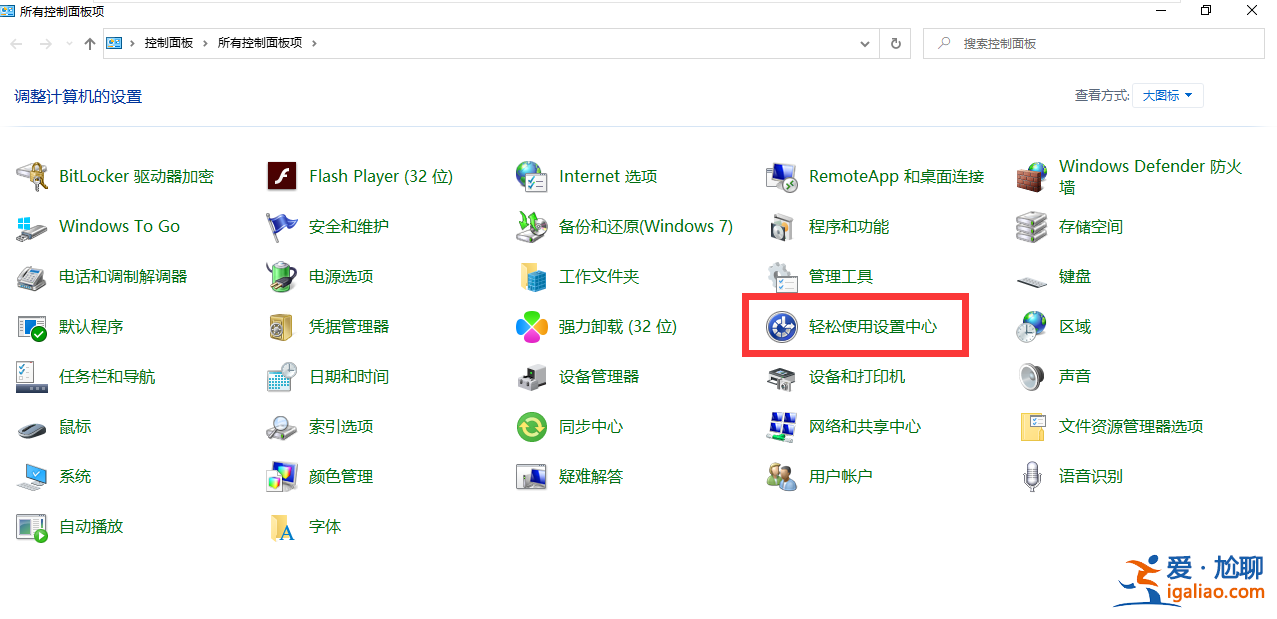Open the 大图标 view dropdown
This screenshot has width=1277, height=619.
(1166, 95)
